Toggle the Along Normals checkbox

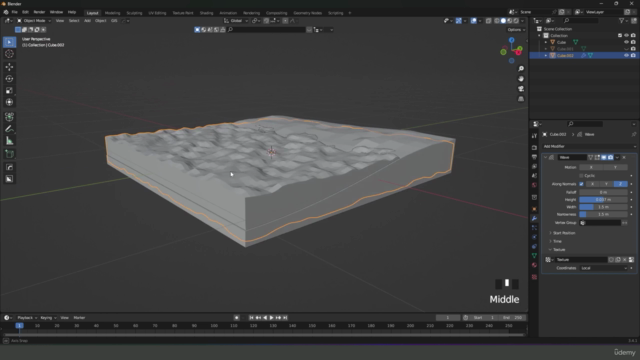[x=581, y=184]
